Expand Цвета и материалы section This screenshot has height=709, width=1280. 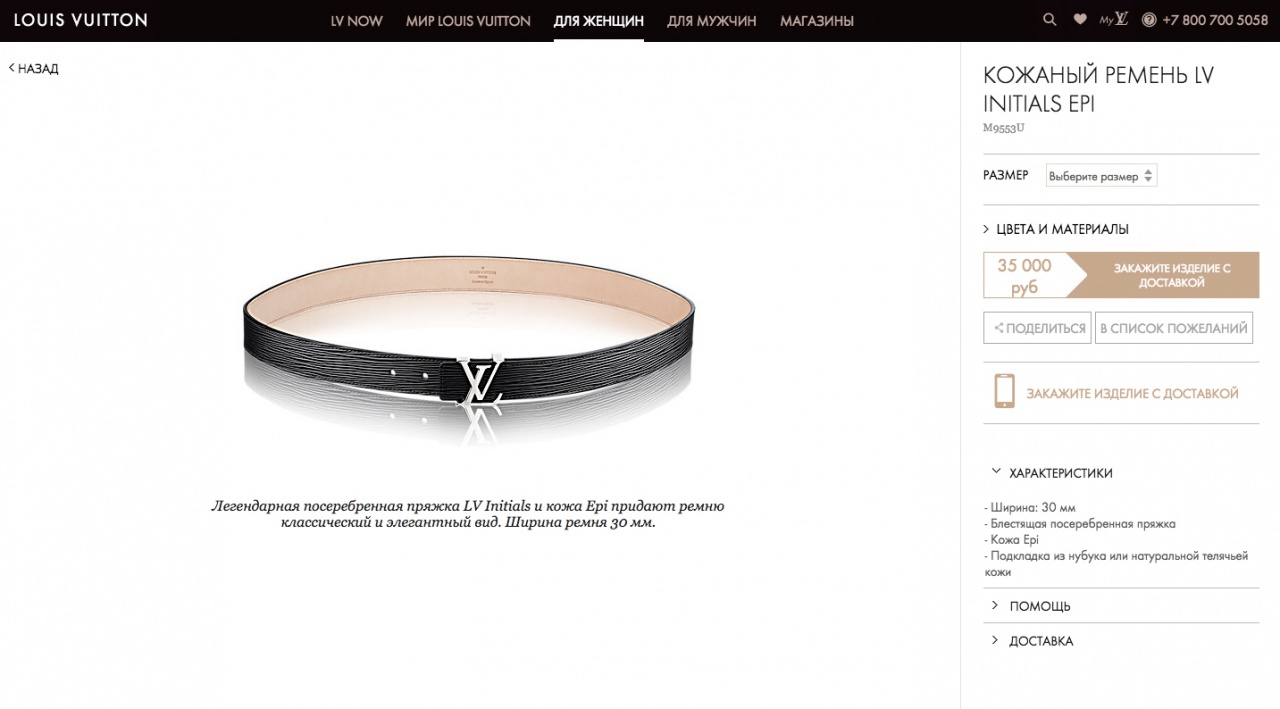[x=1056, y=229]
